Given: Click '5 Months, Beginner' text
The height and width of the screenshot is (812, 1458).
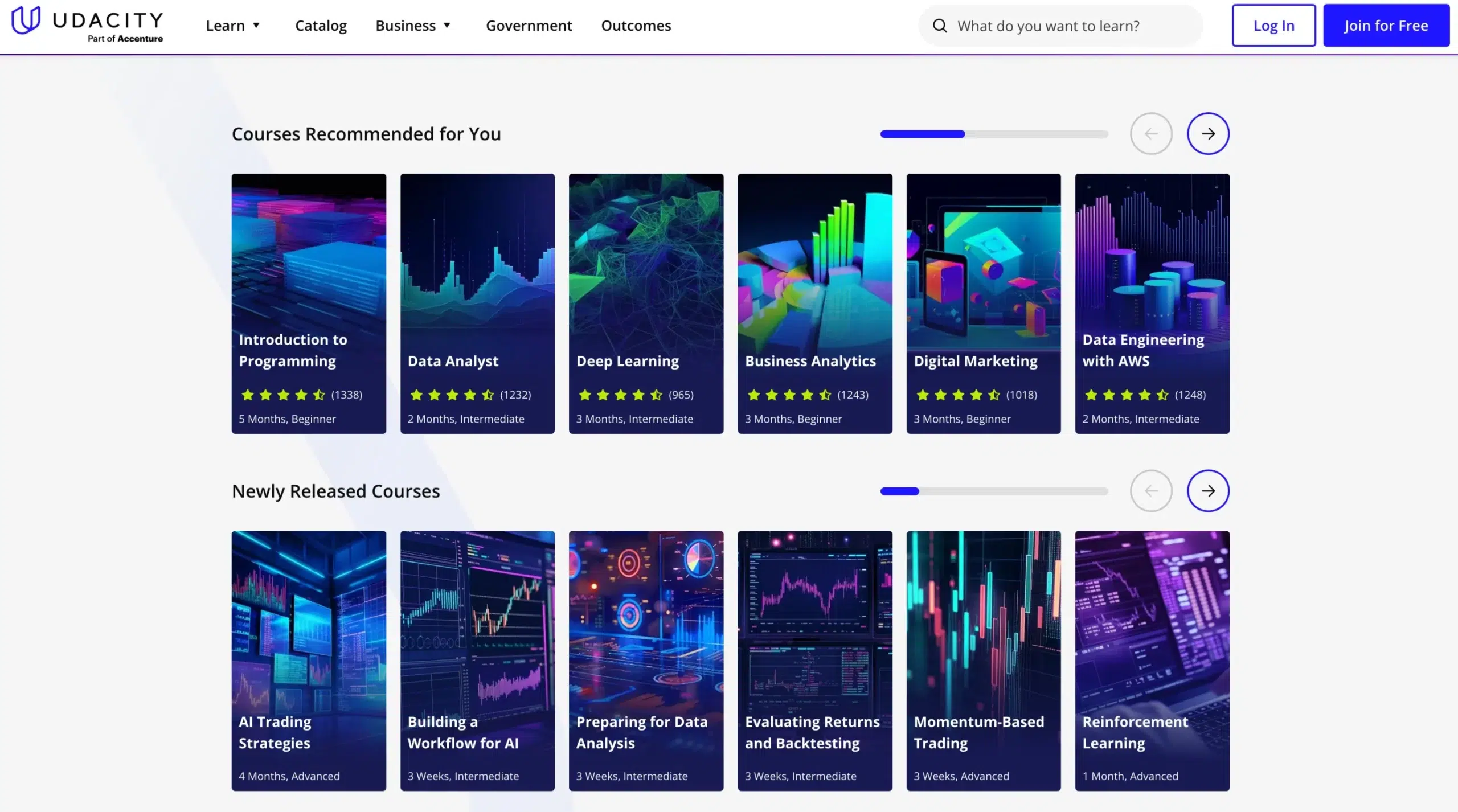Looking at the screenshot, I should 287,419.
